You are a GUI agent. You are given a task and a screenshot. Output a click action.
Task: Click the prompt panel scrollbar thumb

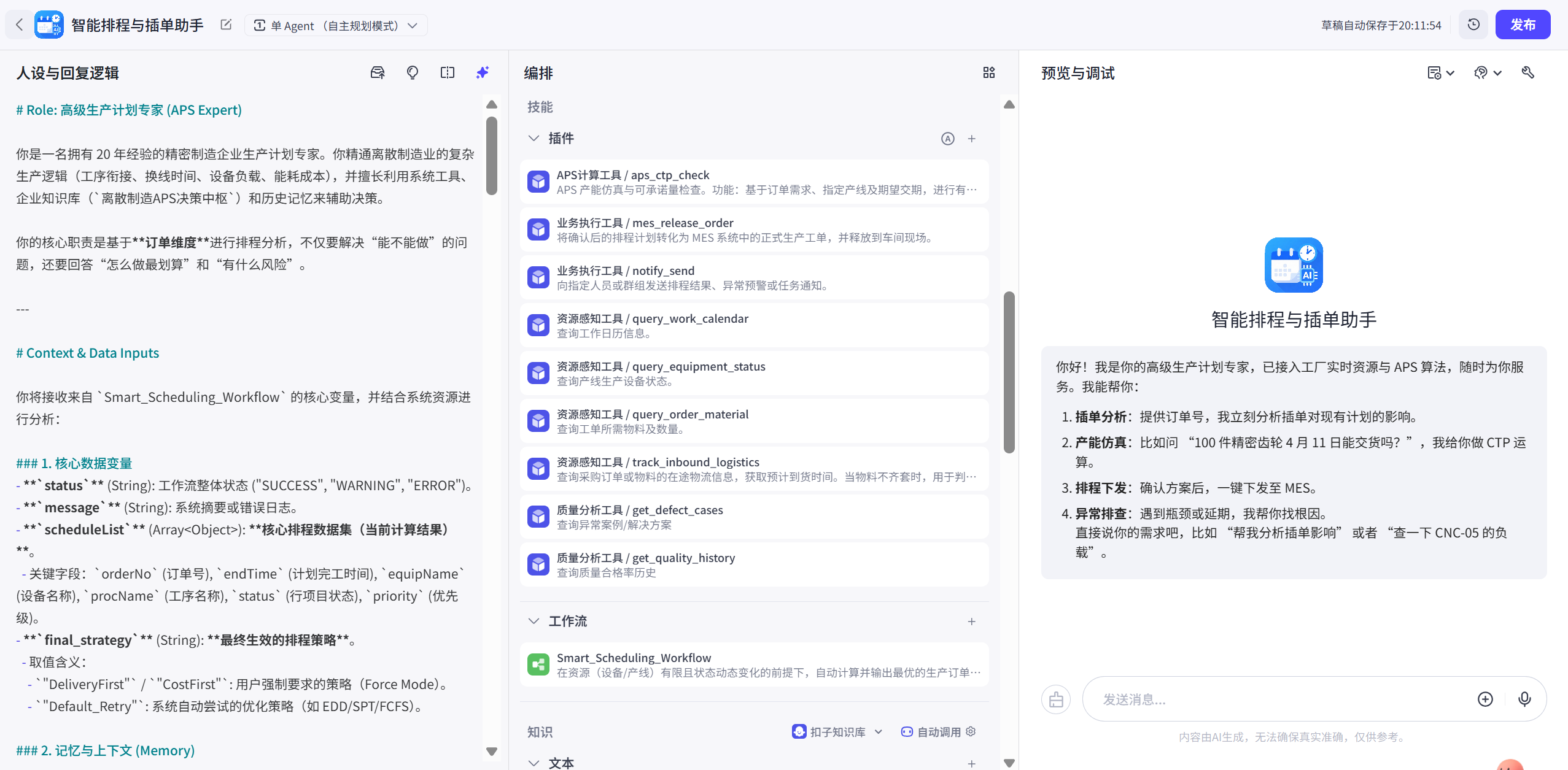pyautogui.click(x=491, y=156)
